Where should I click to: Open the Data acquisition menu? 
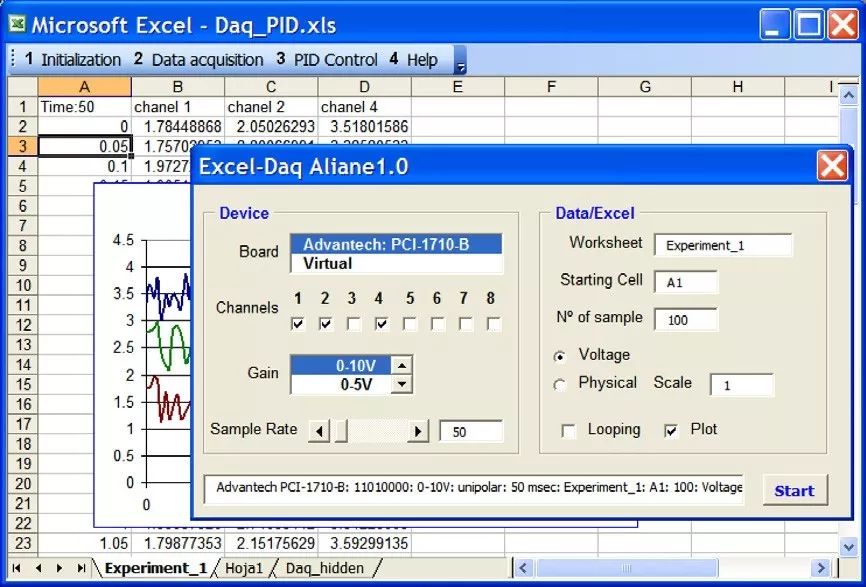point(207,60)
